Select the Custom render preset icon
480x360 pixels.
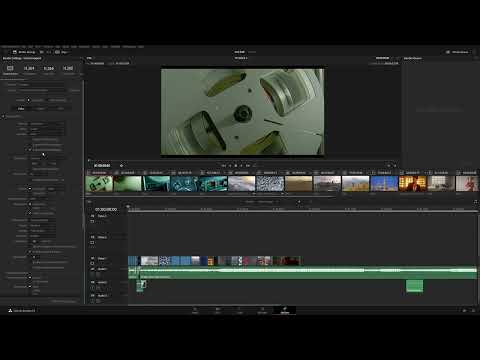coord(10,69)
